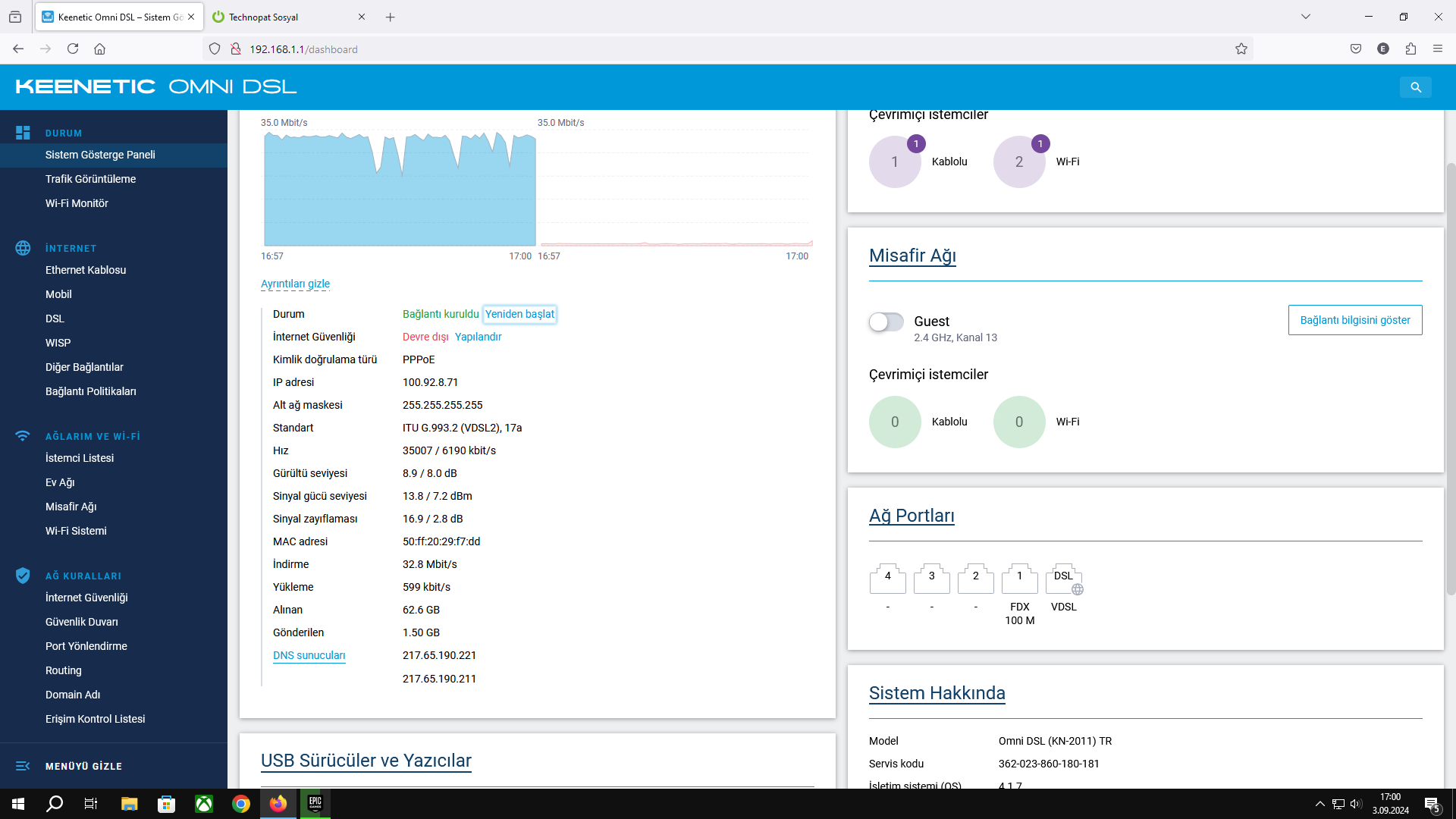Screen dimensions: 1456x819
Task: Open the Firefox list-all-tabs dropdown arrow
Action: click(x=1305, y=17)
